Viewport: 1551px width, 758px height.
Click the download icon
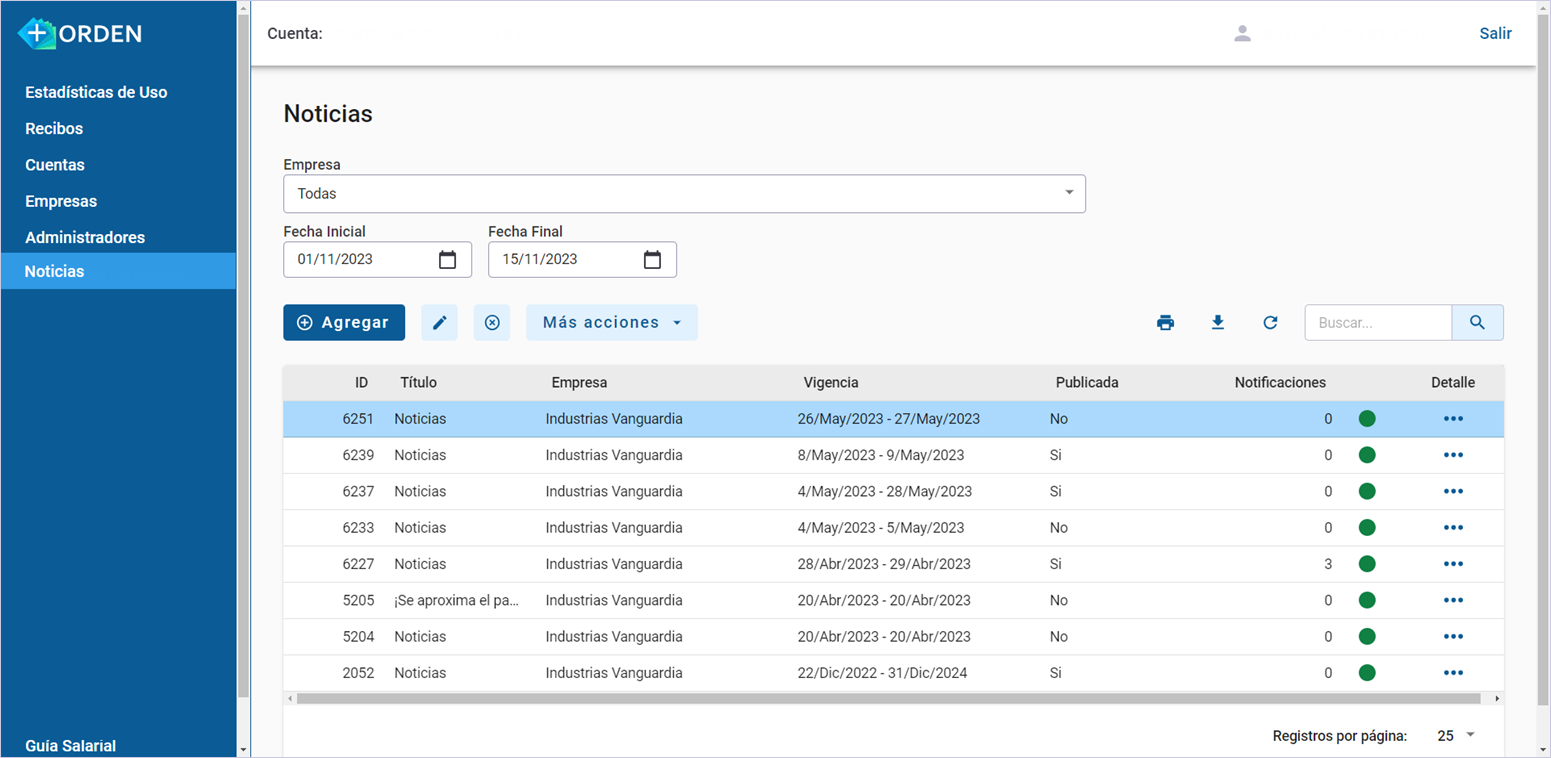pos(1217,323)
